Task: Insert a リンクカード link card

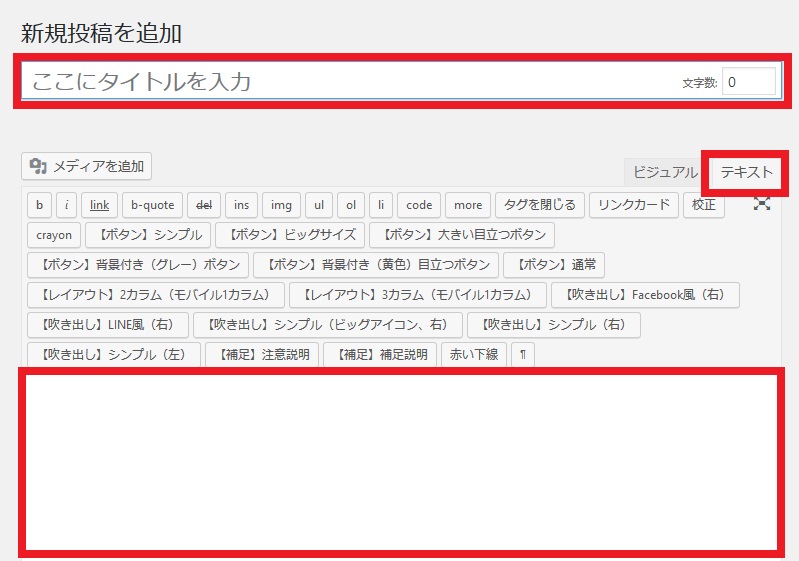Action: (x=634, y=205)
